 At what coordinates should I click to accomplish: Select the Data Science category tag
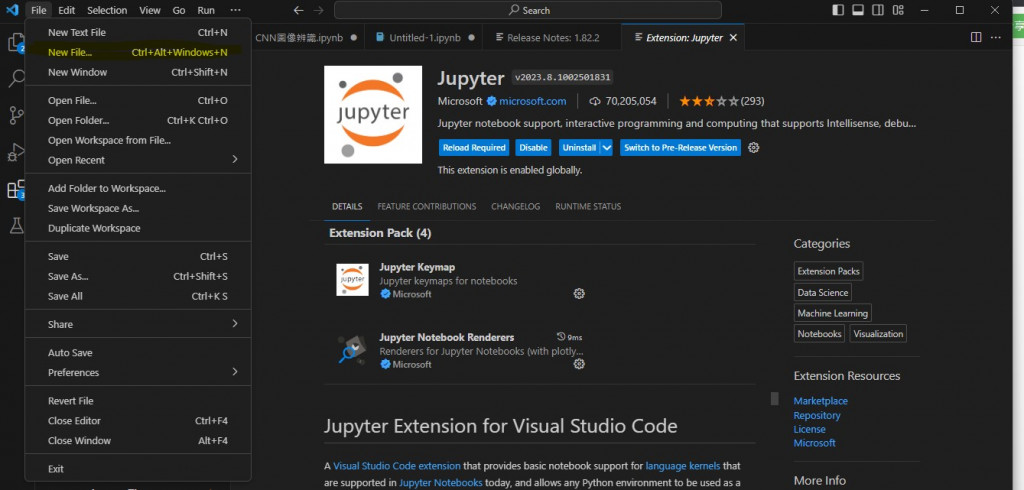click(823, 293)
